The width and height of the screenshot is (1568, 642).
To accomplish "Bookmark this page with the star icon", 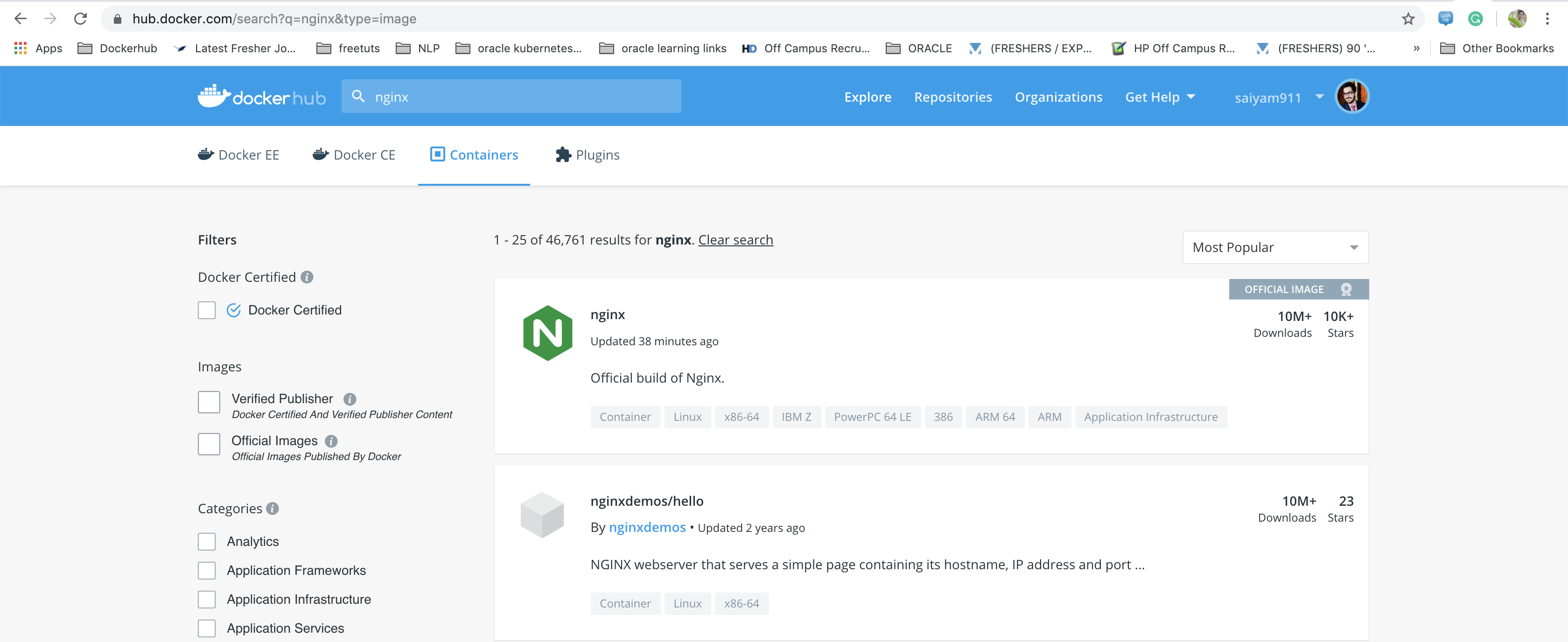I will click(x=1408, y=19).
